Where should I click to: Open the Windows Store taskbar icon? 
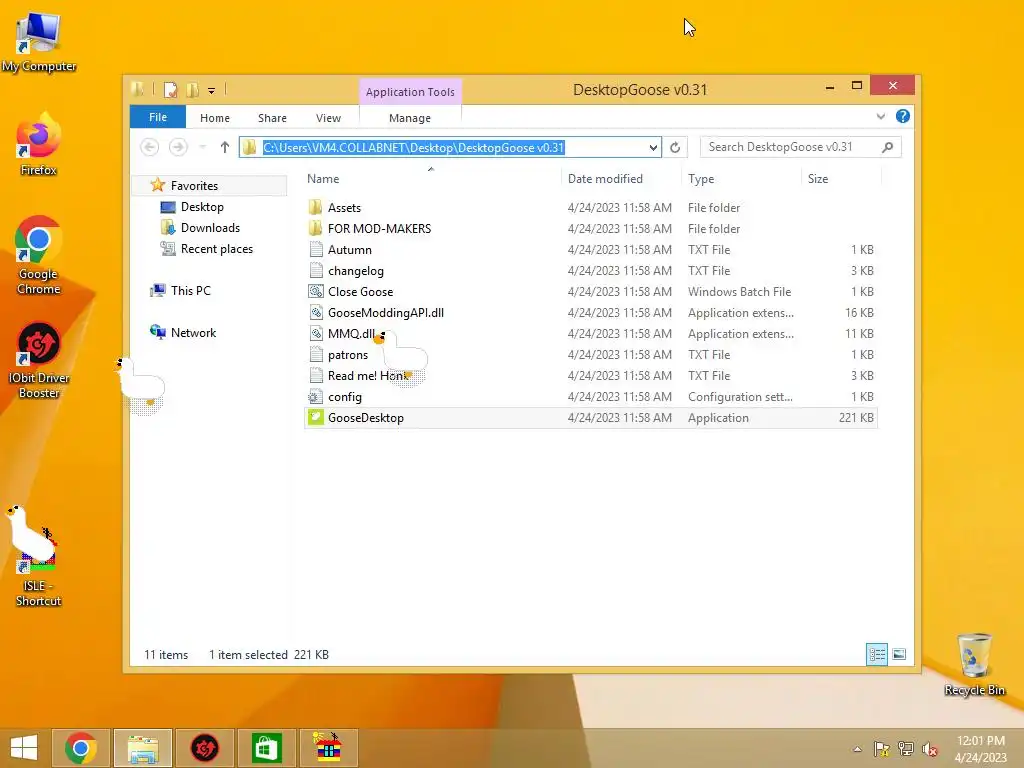pos(266,748)
